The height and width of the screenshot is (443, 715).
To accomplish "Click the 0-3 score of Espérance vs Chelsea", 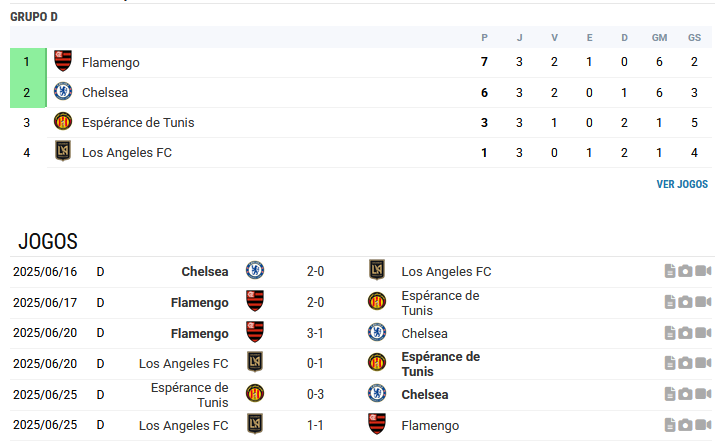I will (x=315, y=394).
